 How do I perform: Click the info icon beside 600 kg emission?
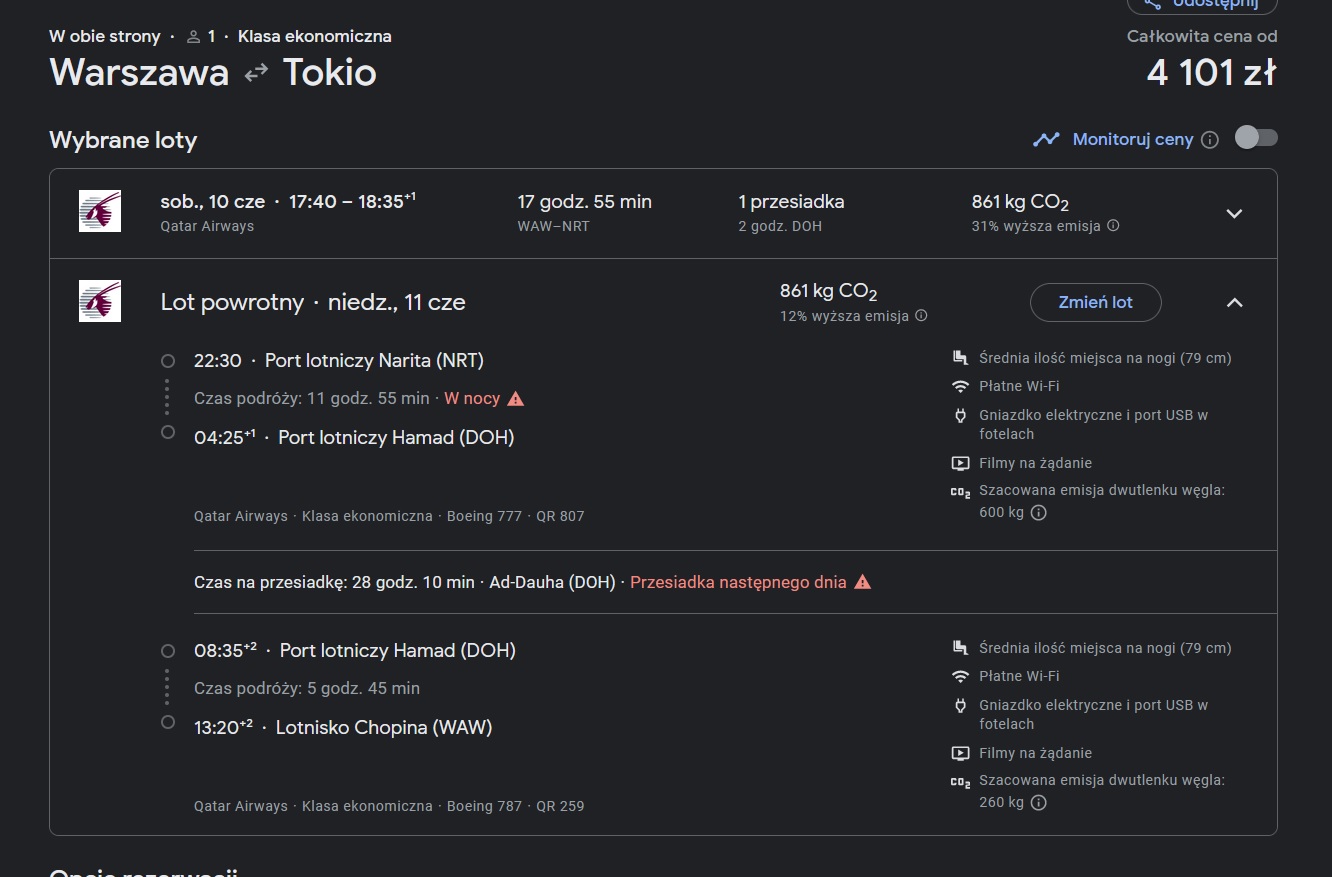[x=1038, y=513]
